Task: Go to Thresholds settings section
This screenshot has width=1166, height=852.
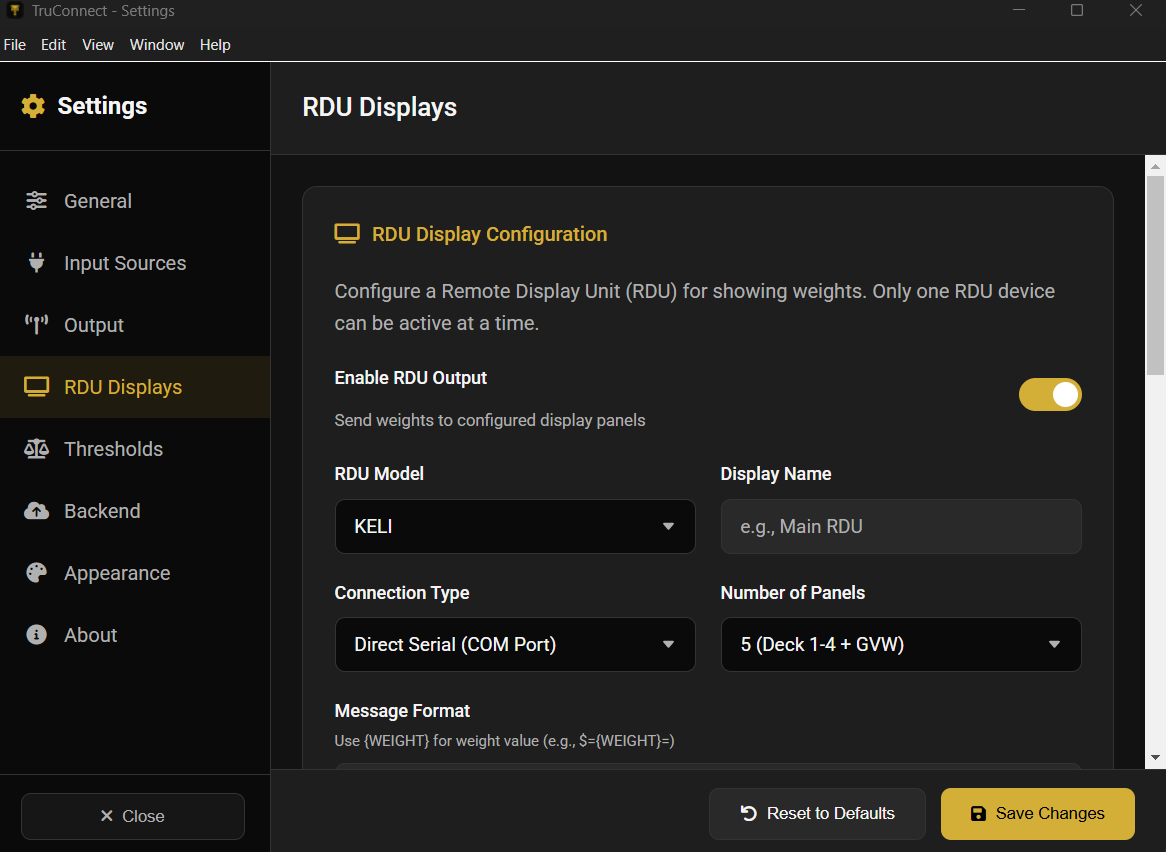Action: click(x=135, y=449)
